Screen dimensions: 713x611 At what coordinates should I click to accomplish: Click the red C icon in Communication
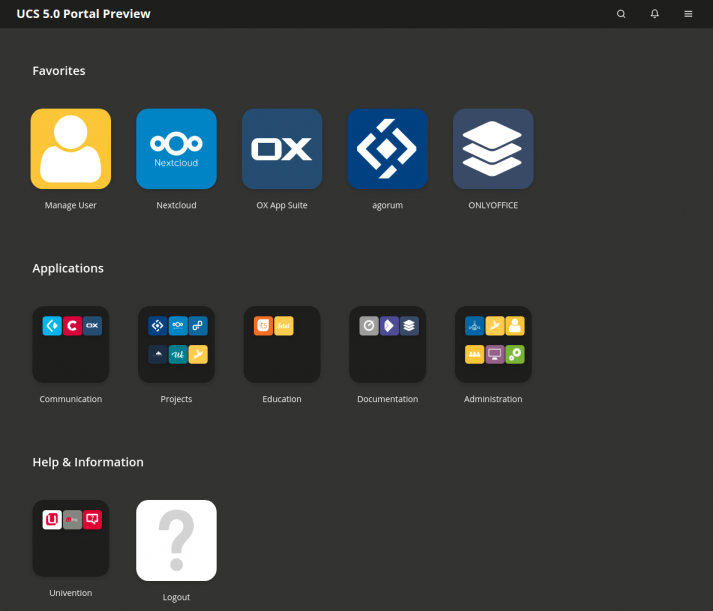click(72, 326)
